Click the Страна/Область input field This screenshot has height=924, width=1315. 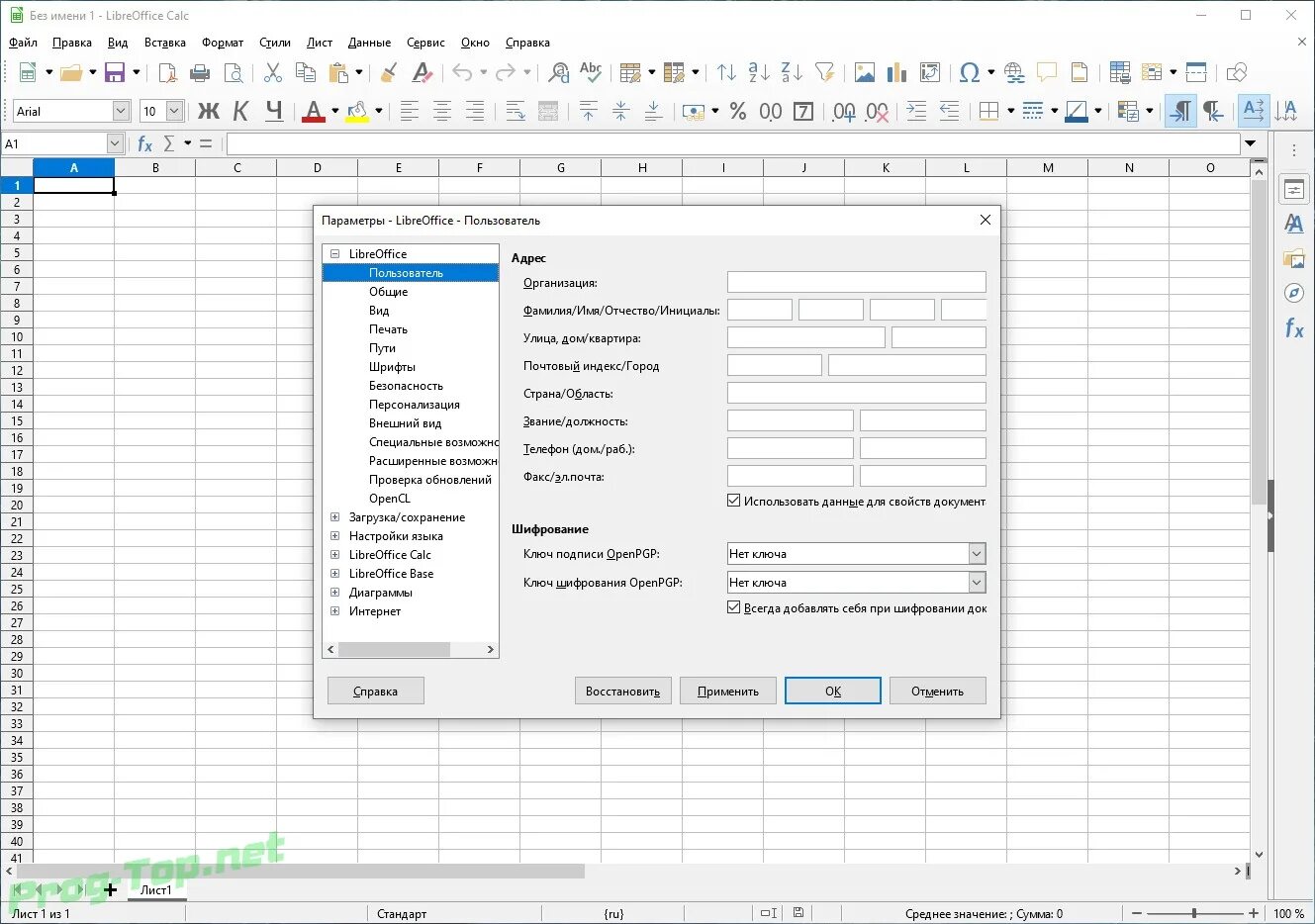857,393
